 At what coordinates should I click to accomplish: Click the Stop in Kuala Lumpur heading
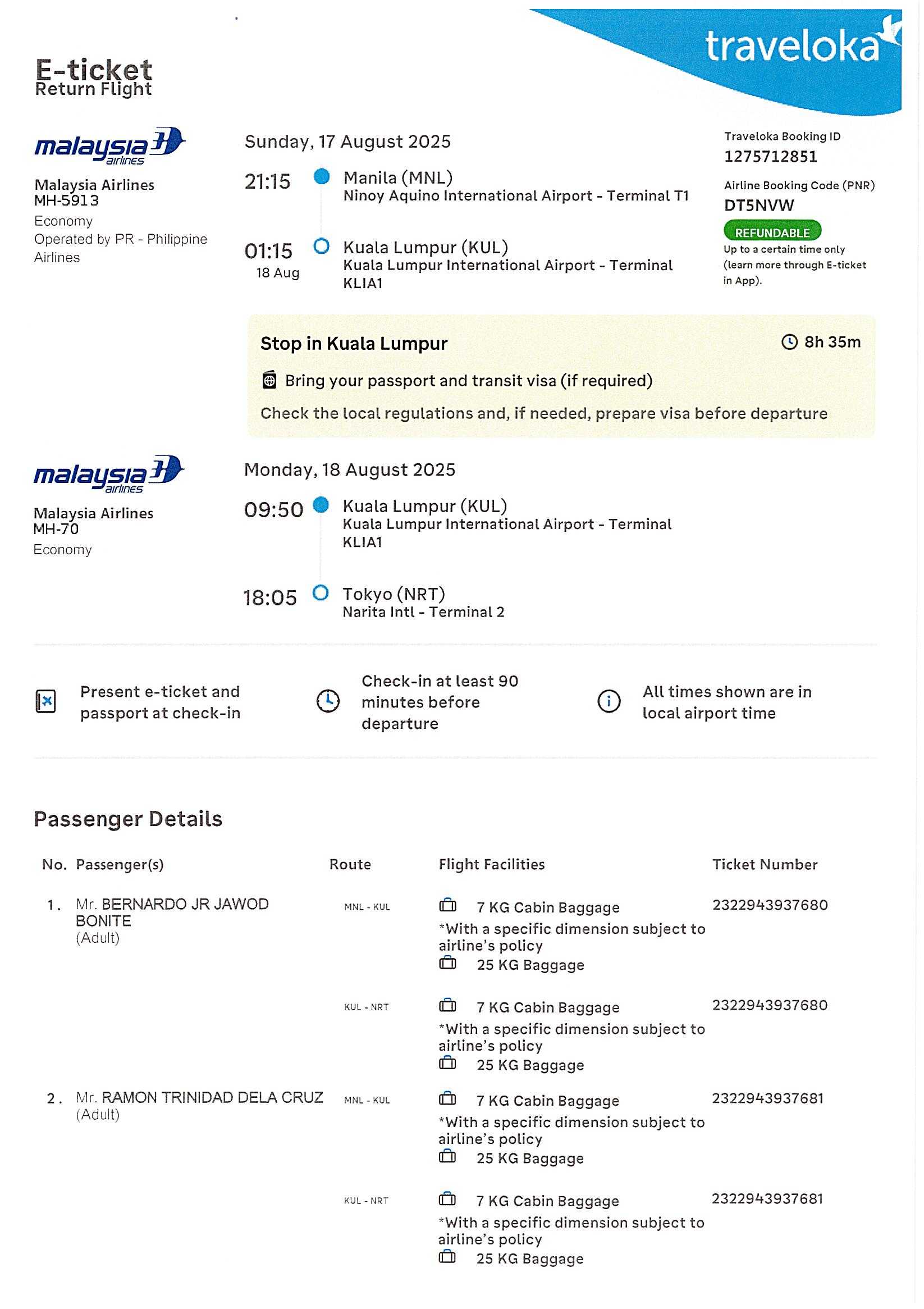(x=354, y=344)
